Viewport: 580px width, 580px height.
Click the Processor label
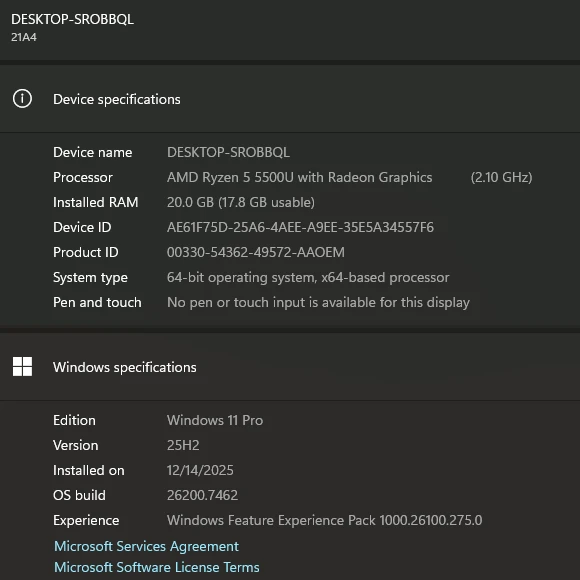[x=83, y=178]
